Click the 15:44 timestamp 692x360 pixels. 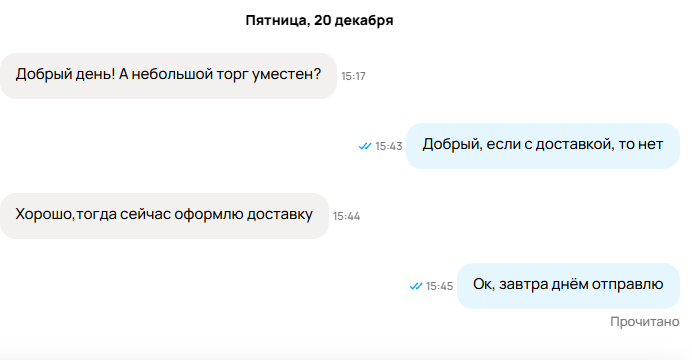[x=346, y=216]
